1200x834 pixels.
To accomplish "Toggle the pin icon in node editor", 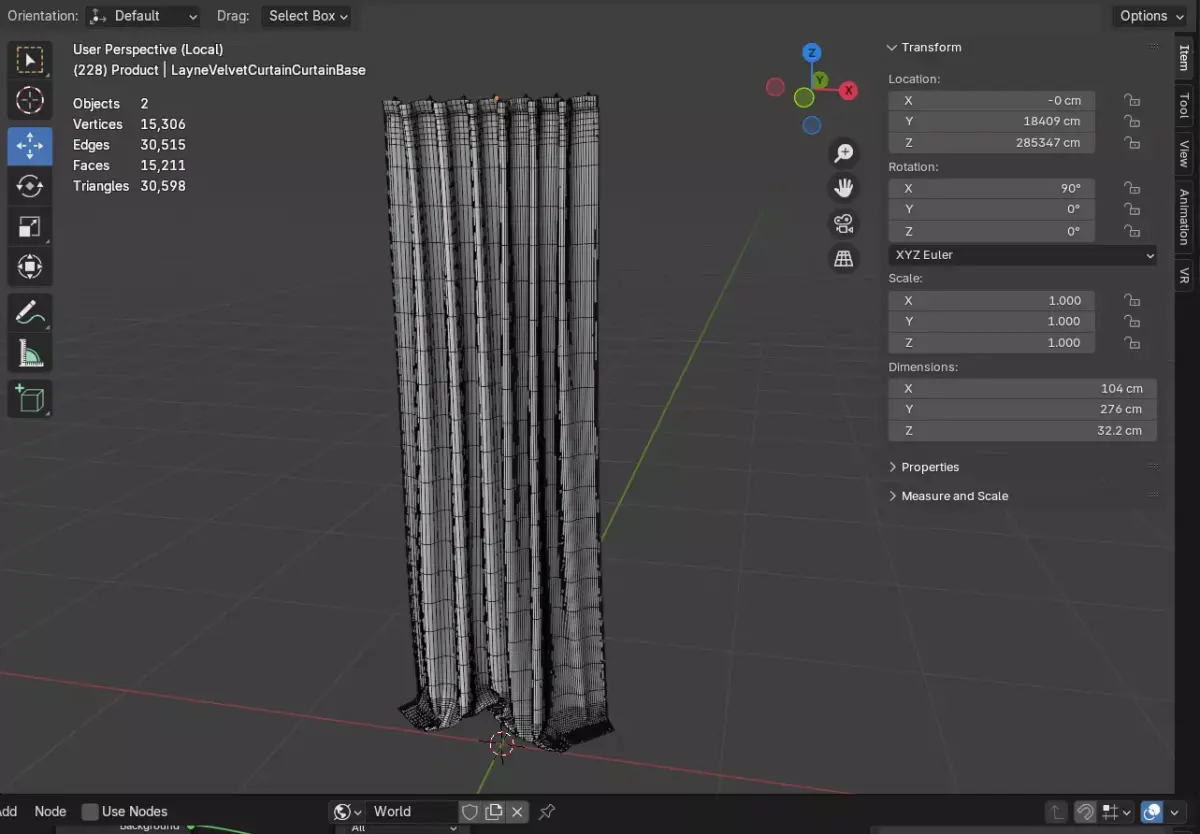I will click(x=547, y=812).
